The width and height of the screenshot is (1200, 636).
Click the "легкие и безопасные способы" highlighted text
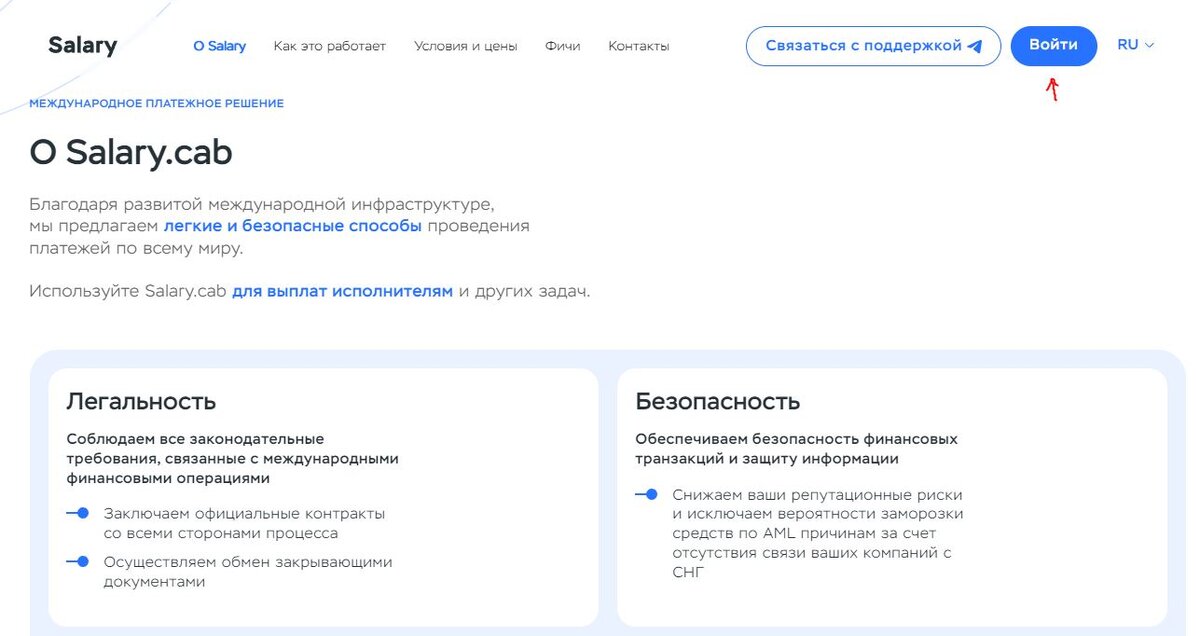point(293,226)
